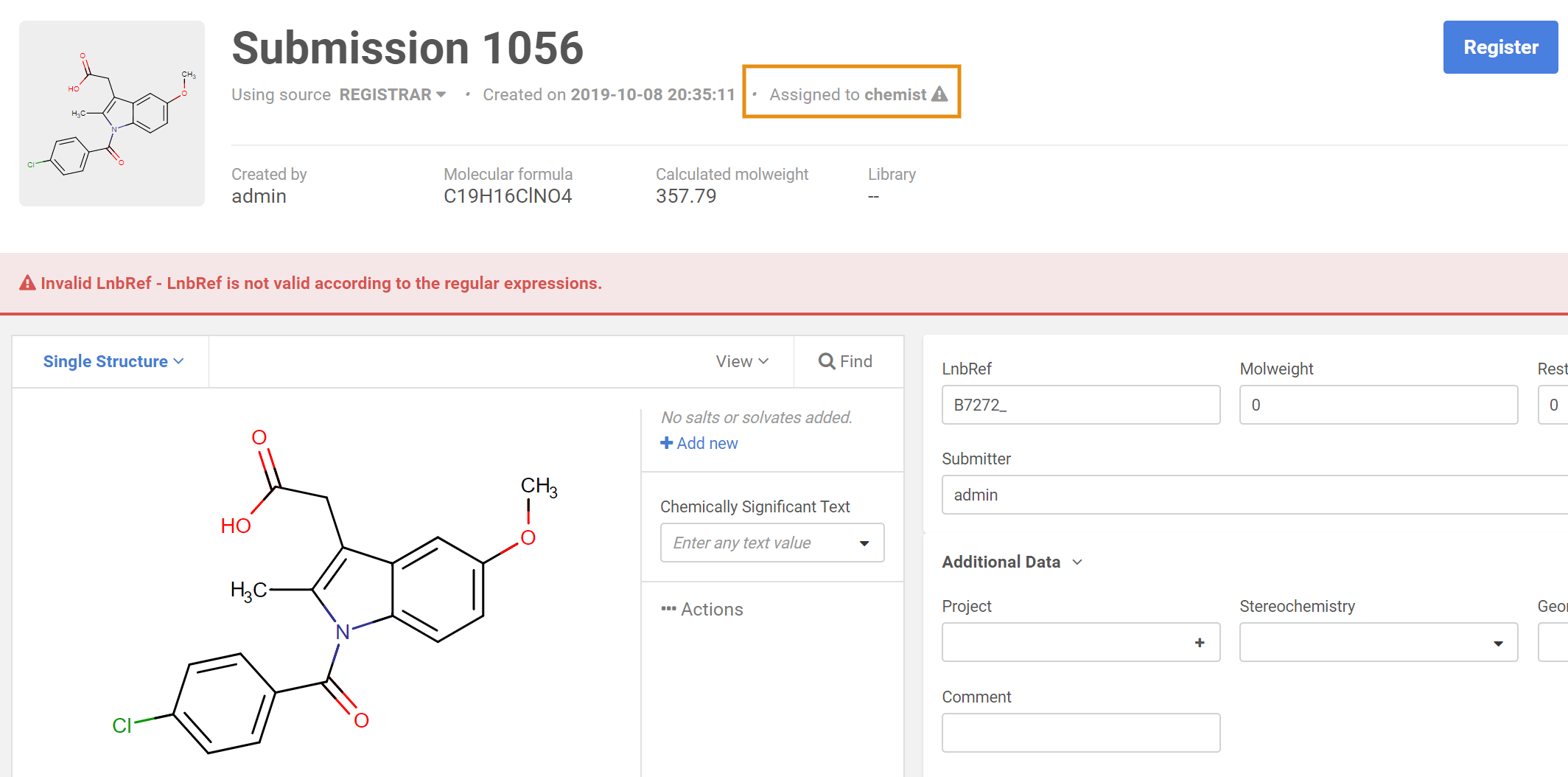Click the Submitter text field
This screenshot has height=777, width=1568.
point(1253,495)
